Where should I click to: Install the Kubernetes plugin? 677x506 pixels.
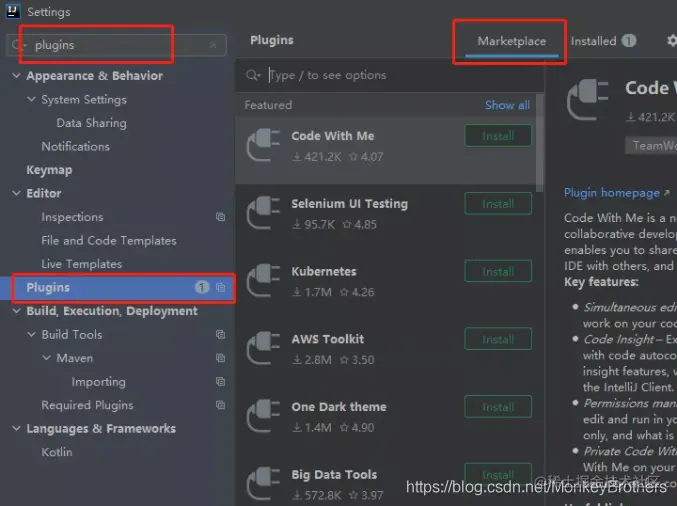[x=498, y=272]
